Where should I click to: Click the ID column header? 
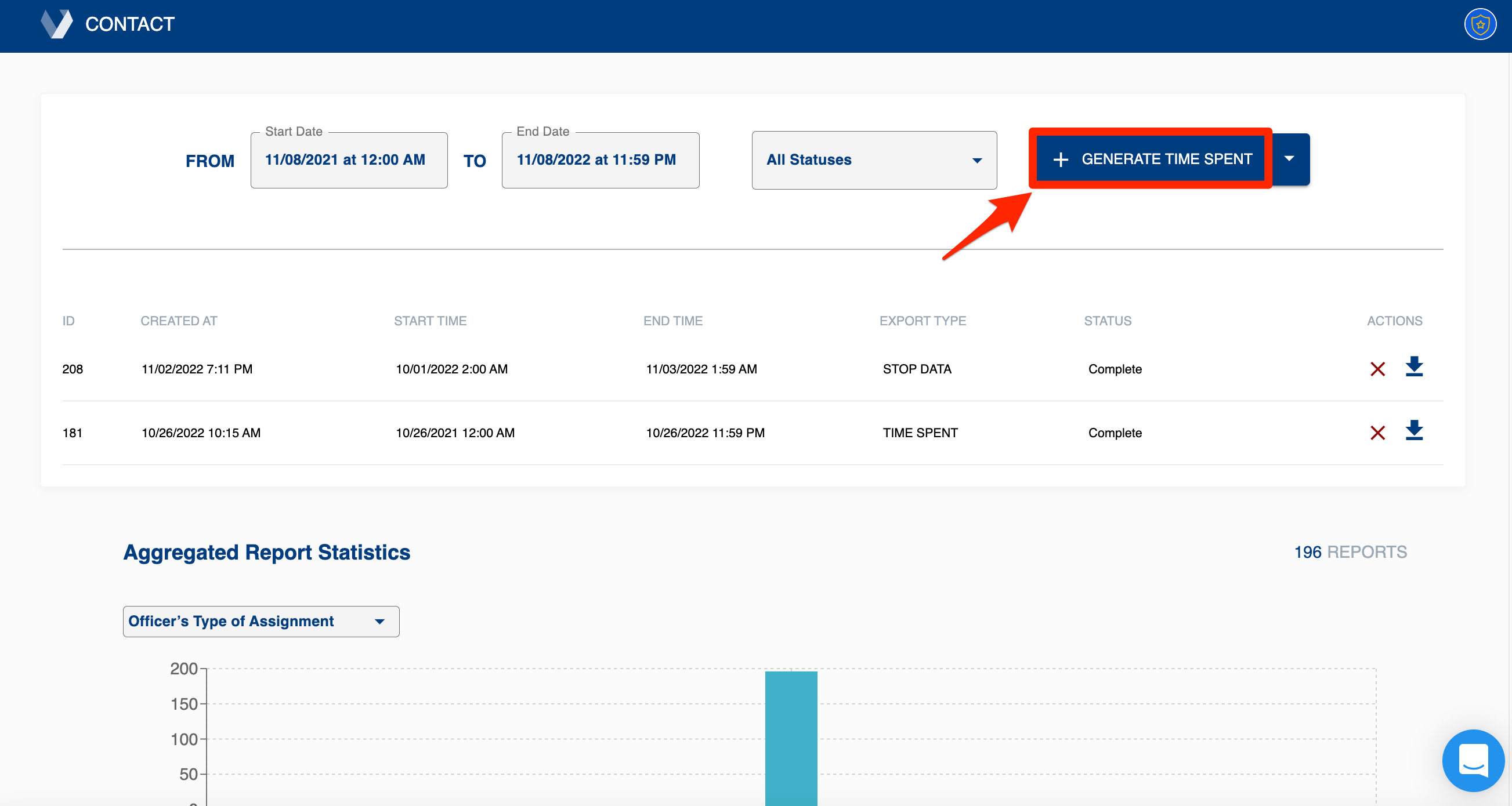(x=68, y=320)
